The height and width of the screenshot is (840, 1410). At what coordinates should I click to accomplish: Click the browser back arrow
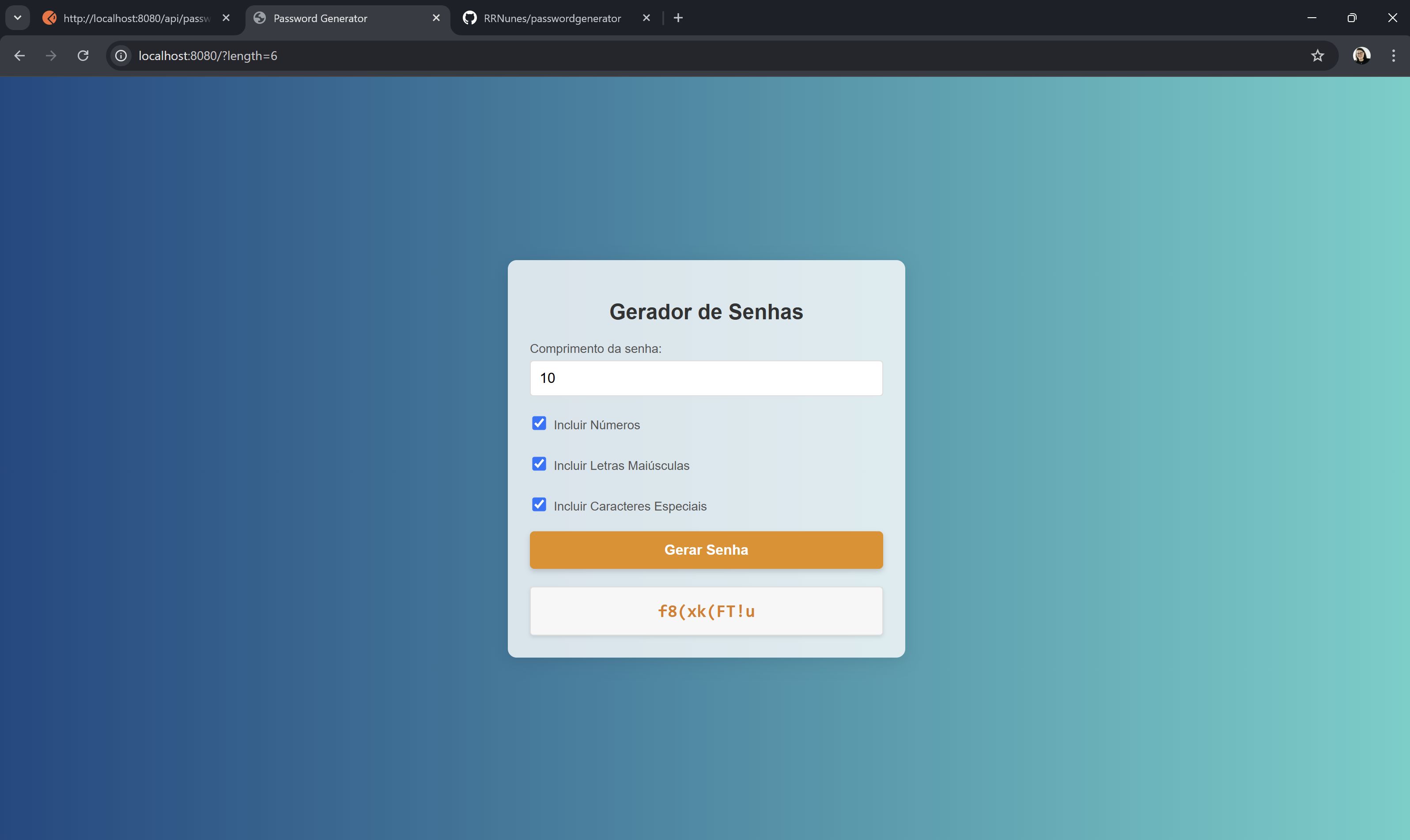tap(19, 56)
